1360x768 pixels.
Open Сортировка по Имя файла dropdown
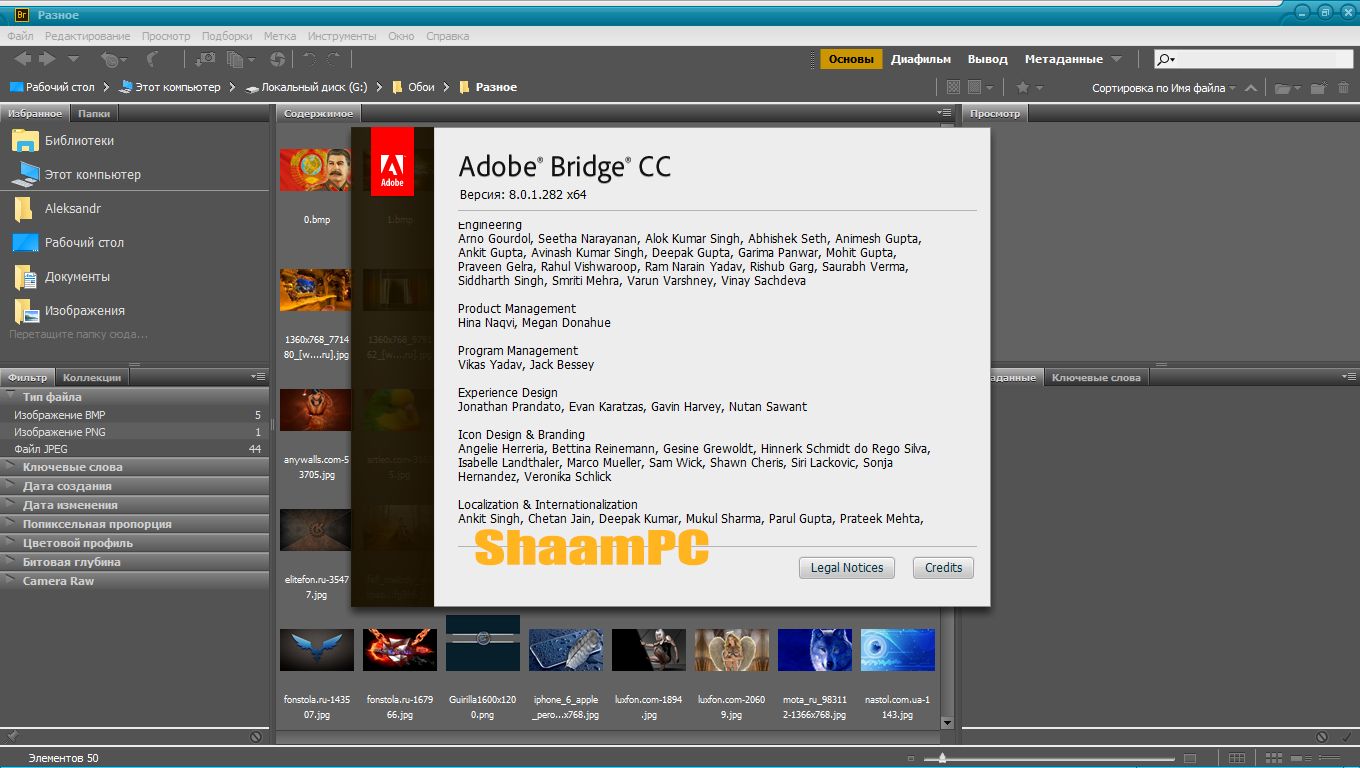tap(1164, 88)
